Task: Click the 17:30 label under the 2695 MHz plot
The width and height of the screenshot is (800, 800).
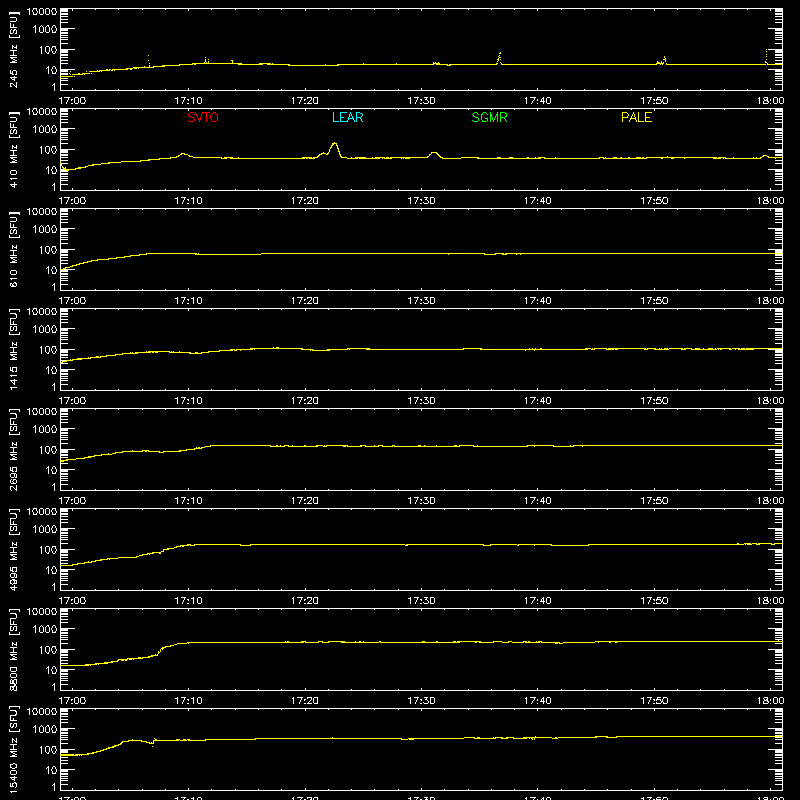Action: [421, 501]
